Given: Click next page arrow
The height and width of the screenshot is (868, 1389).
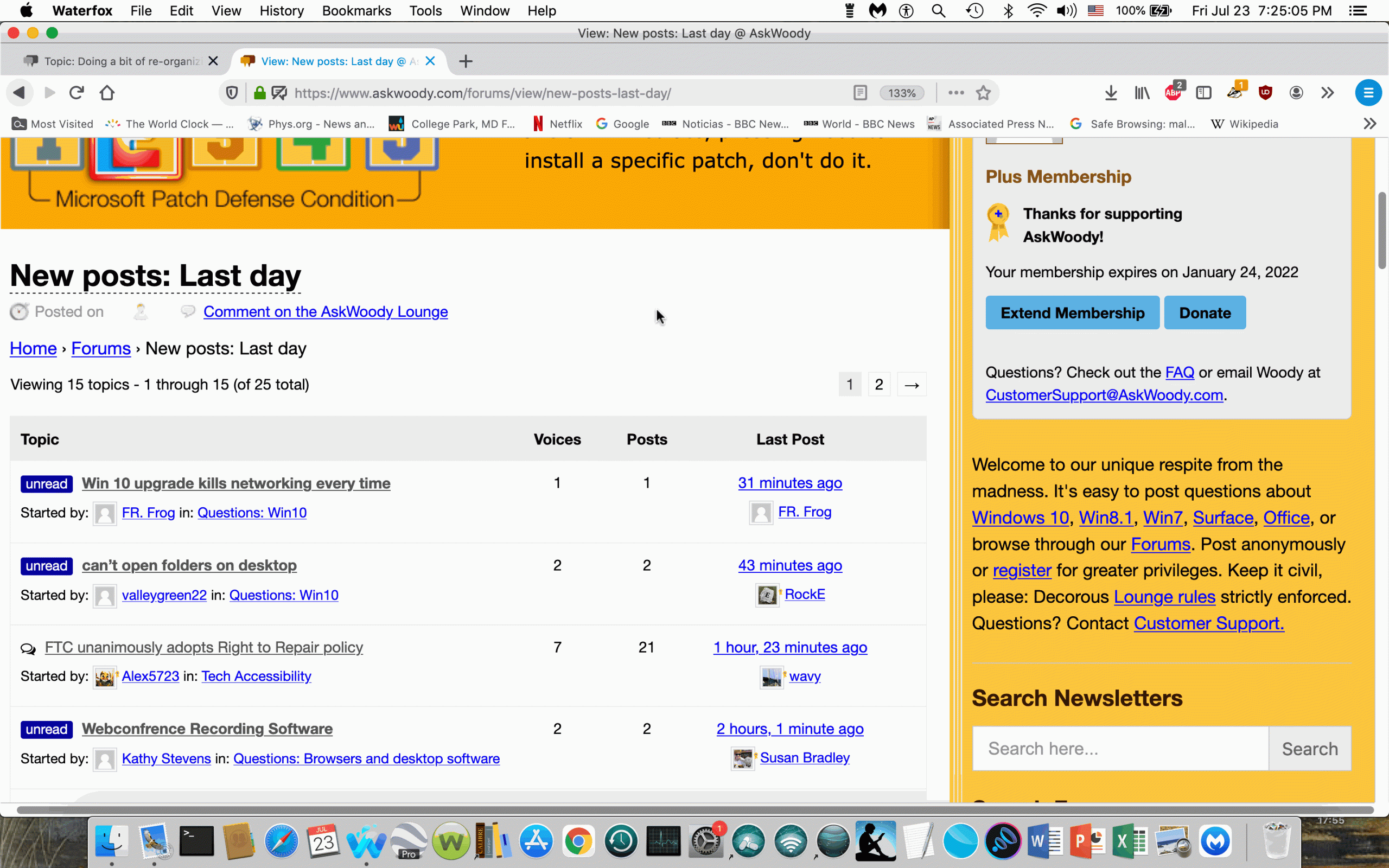Looking at the screenshot, I should [912, 385].
